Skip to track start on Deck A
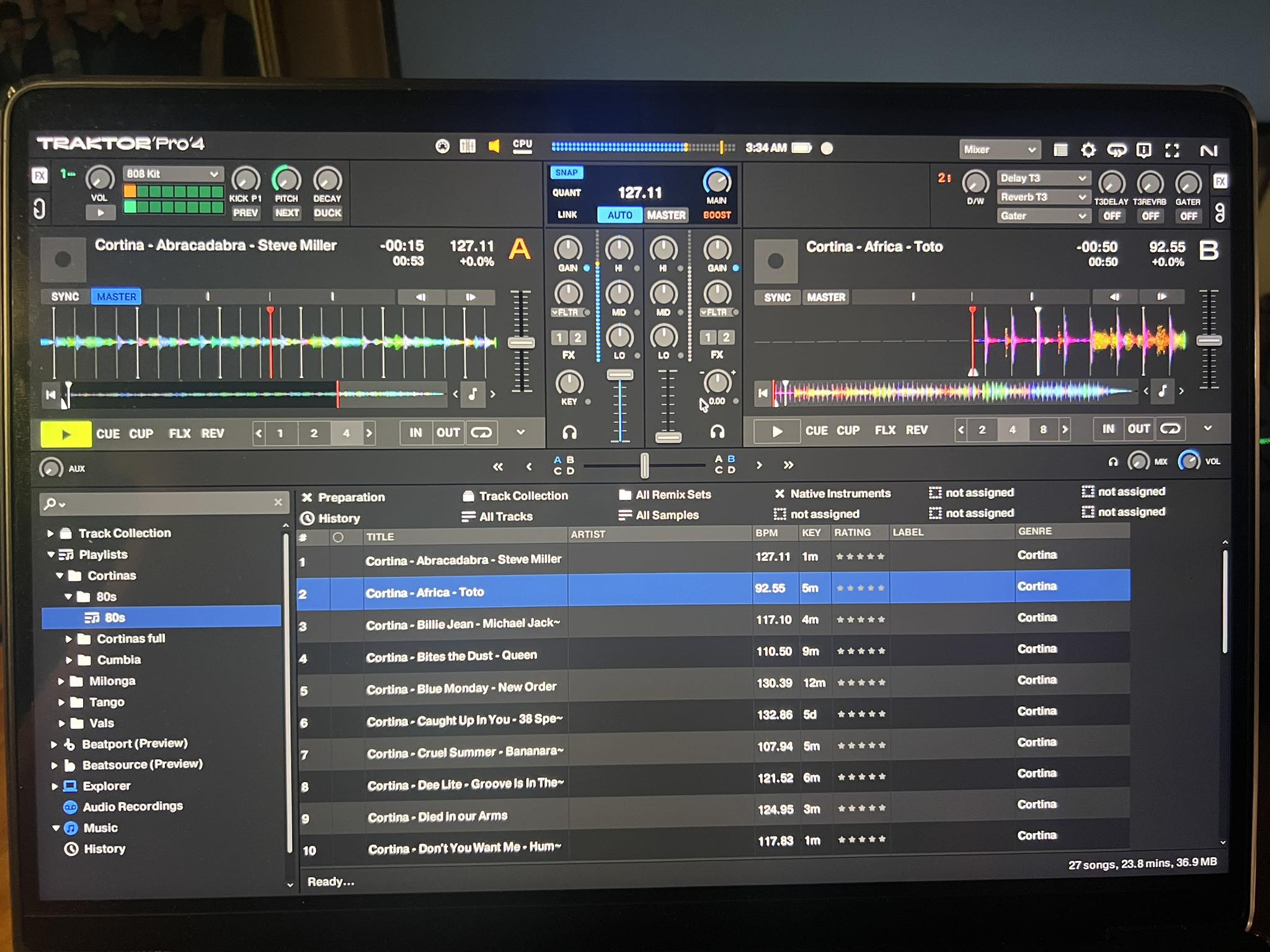 [x=51, y=394]
